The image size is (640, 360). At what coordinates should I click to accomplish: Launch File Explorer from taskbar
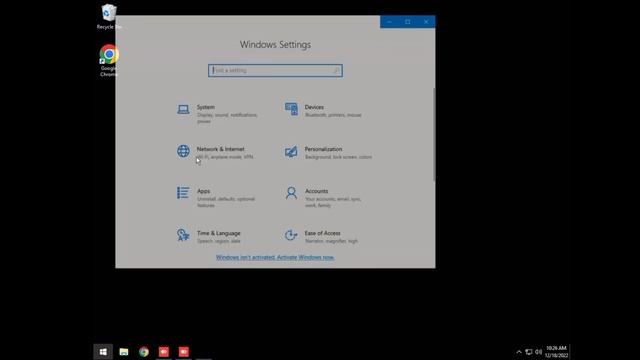tap(124, 351)
